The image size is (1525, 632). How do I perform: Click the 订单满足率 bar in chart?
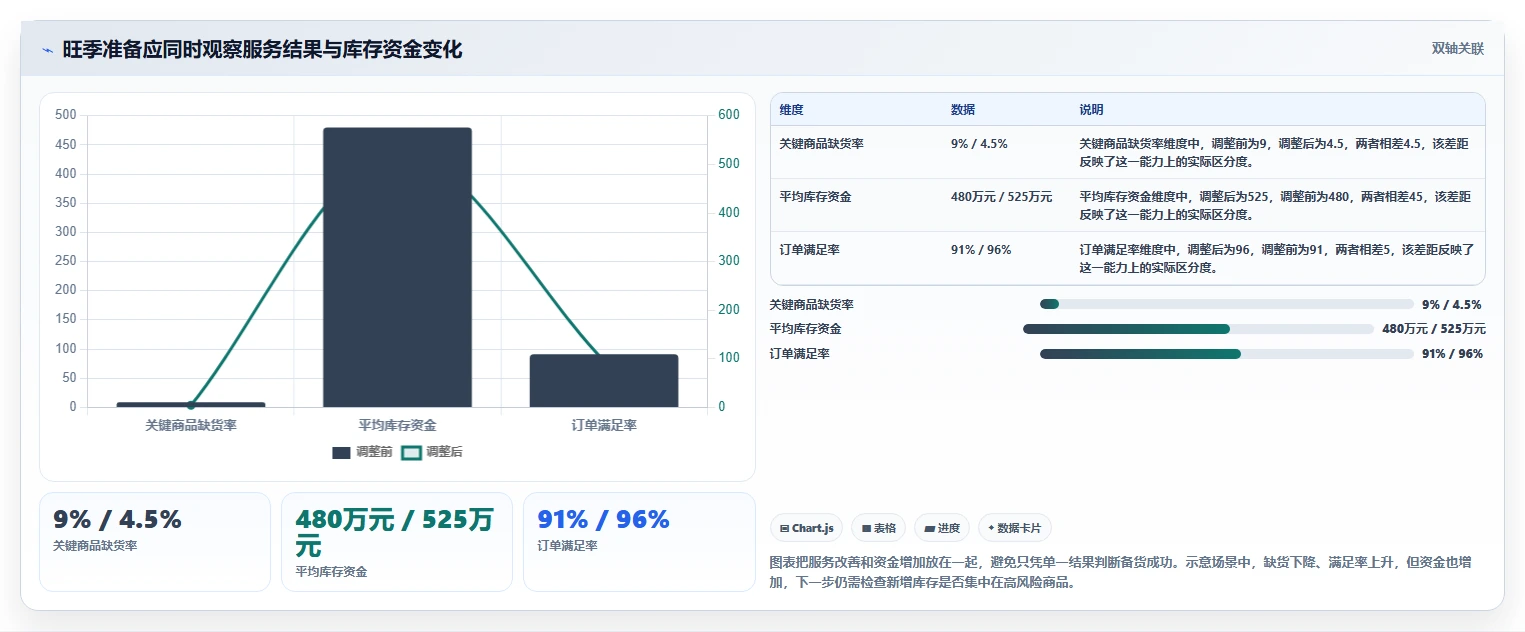coord(604,381)
